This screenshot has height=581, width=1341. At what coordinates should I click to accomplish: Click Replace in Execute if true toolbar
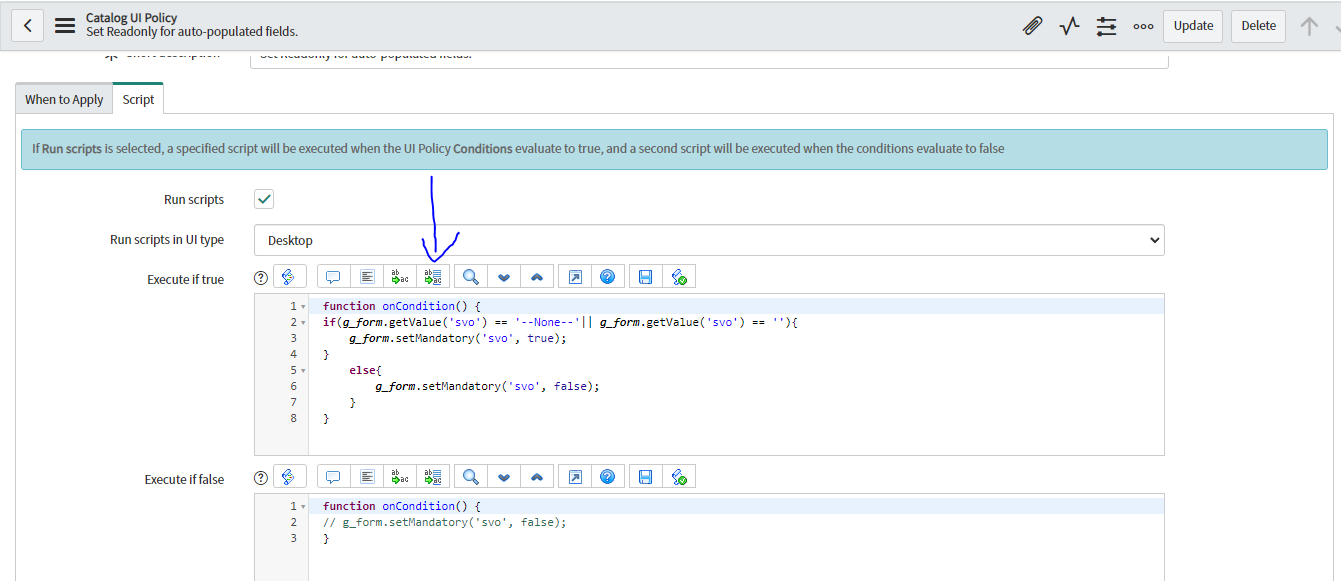tap(400, 277)
